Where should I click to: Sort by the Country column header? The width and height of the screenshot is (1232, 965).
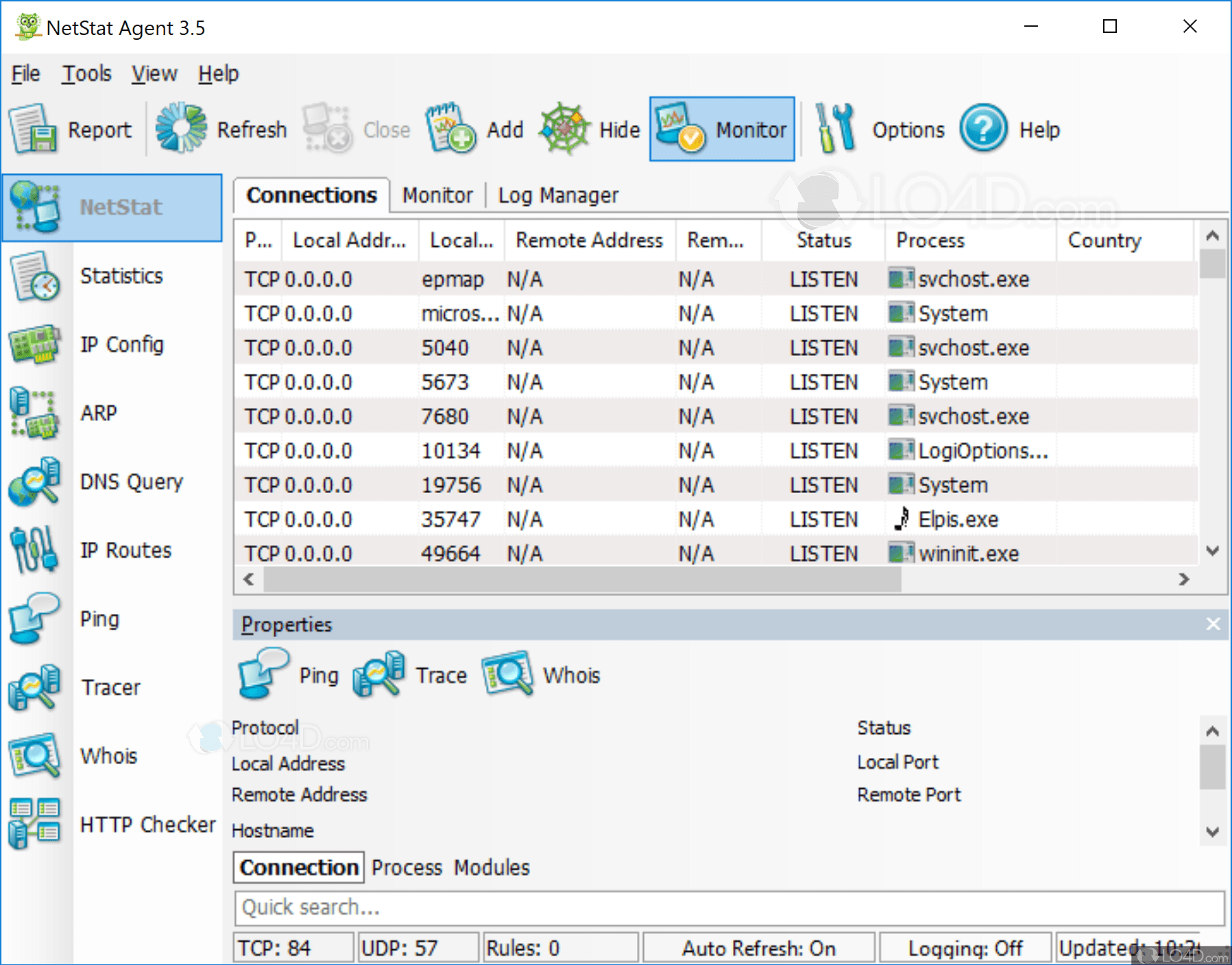coord(1125,241)
